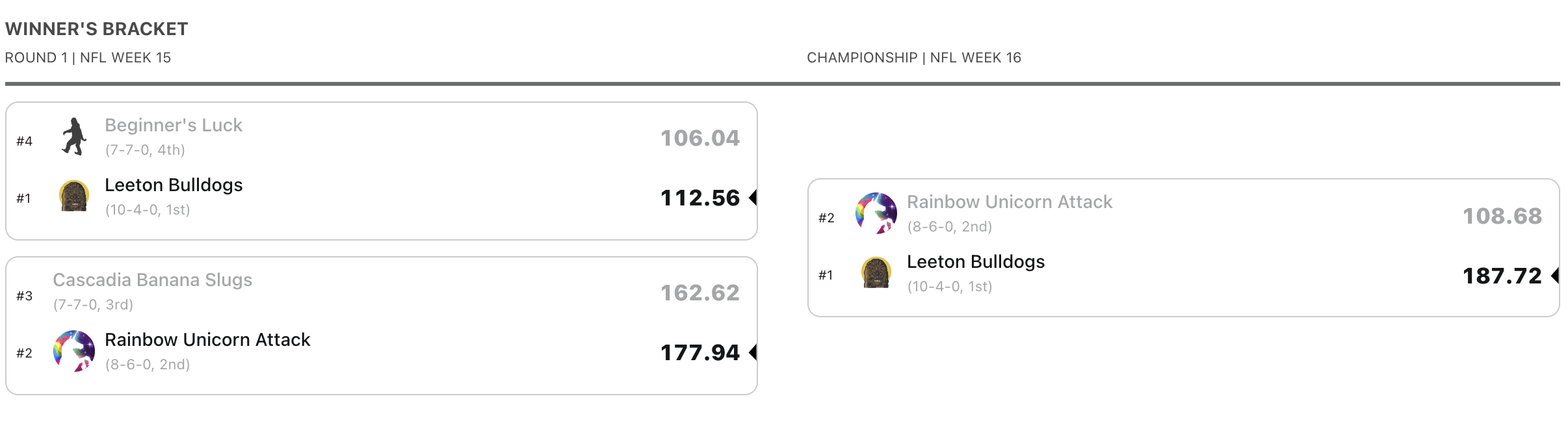Click the Beginner's Luck sasquatch avatar
The width and height of the screenshot is (1568, 433).
pyautogui.click(x=74, y=137)
